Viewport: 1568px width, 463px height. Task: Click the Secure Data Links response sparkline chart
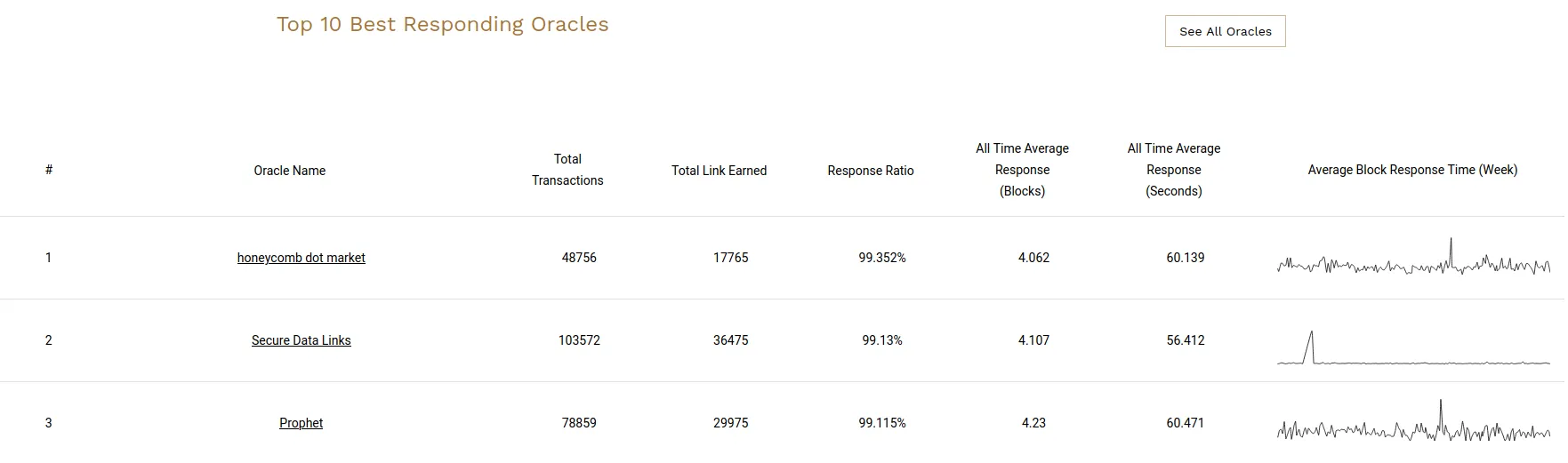coord(1413,351)
